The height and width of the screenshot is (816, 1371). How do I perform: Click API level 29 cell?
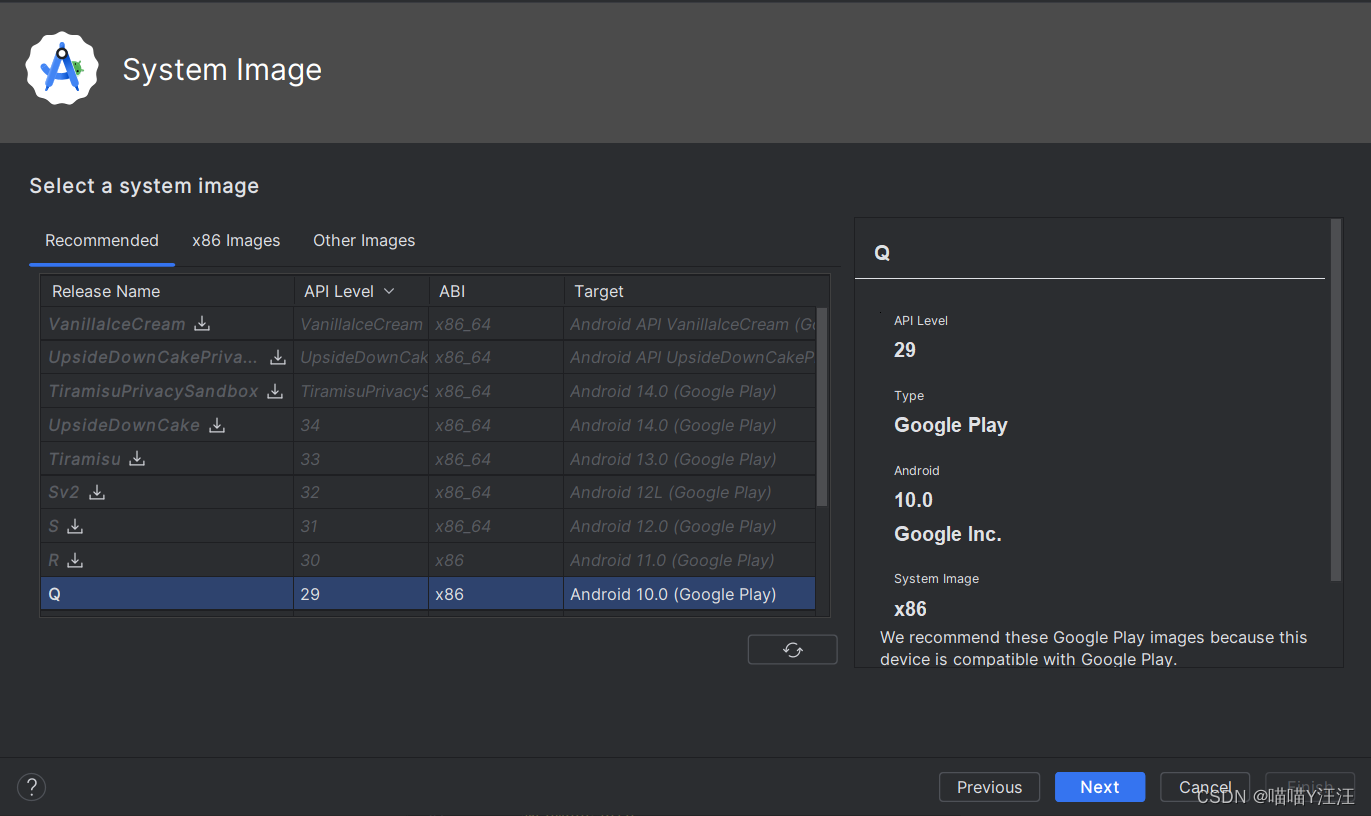tap(361, 594)
